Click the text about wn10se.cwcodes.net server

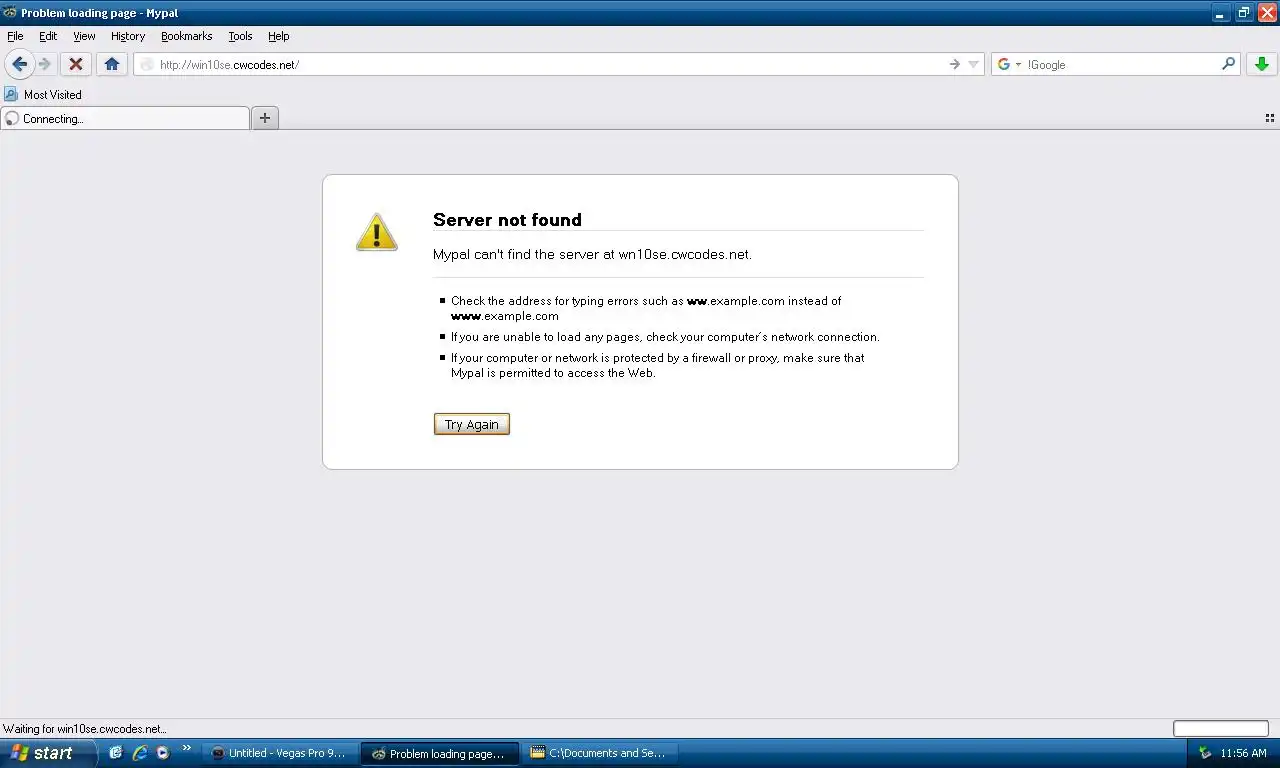click(592, 254)
